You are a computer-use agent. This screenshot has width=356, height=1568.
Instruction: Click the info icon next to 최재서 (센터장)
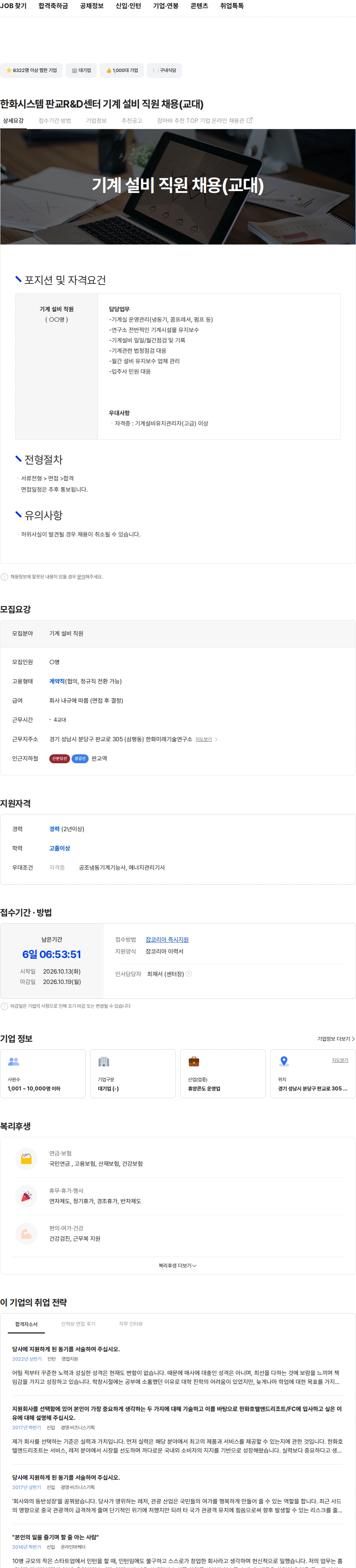pyautogui.click(x=189, y=974)
